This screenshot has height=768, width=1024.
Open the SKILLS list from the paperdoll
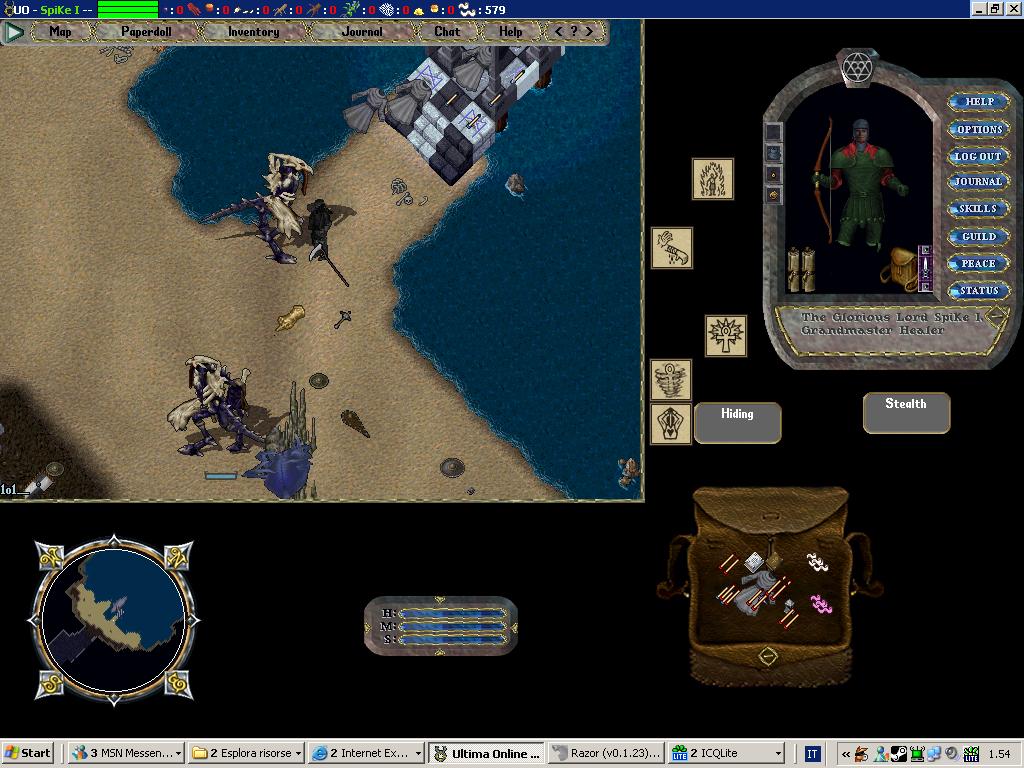coord(979,209)
